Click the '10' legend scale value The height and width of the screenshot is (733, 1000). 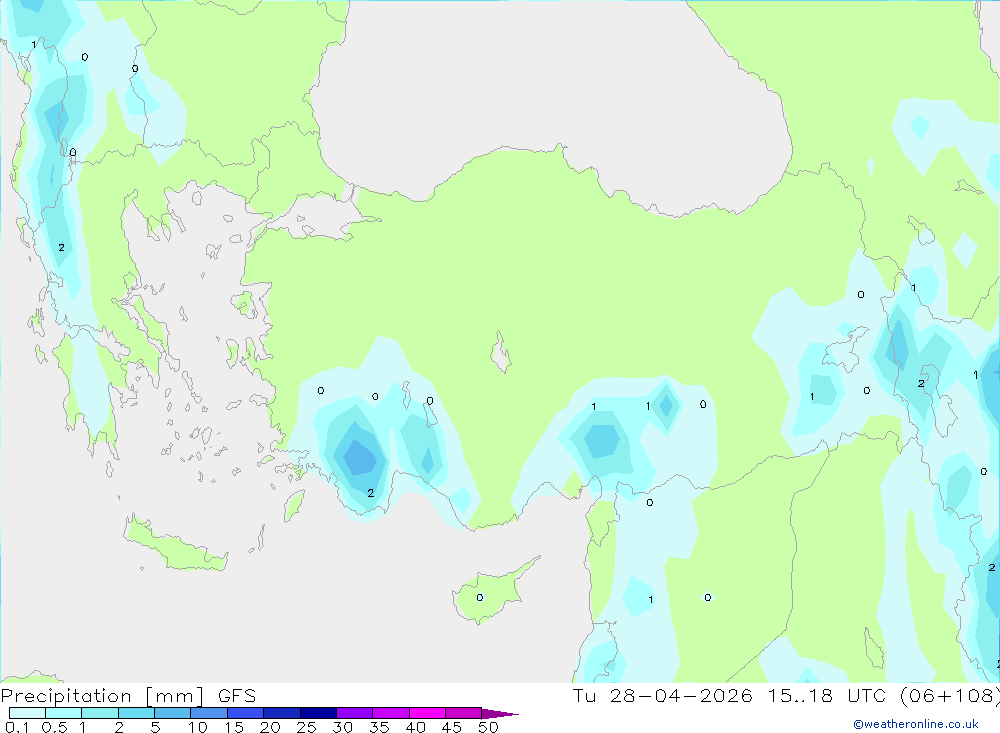(198, 727)
